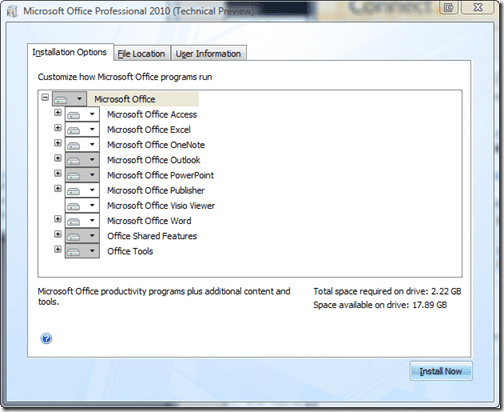The width and height of the screenshot is (504, 412).
Task: Select the Office Tools tree item label
Action: 130,251
